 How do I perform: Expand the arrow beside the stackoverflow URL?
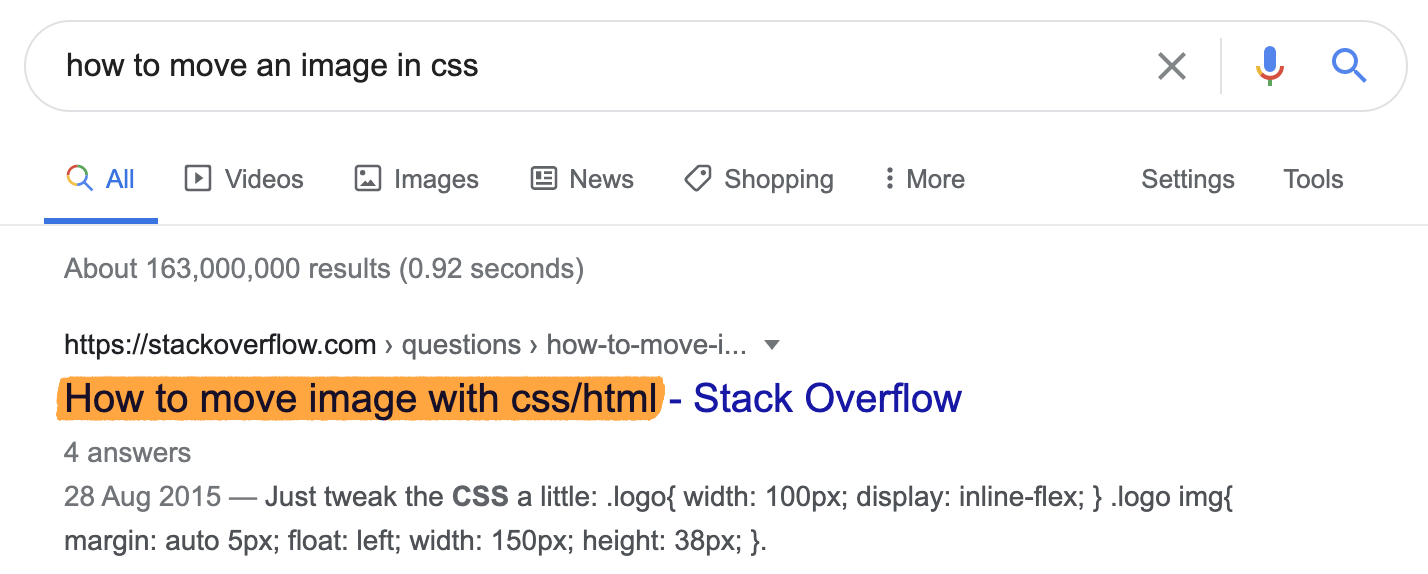[x=771, y=345]
